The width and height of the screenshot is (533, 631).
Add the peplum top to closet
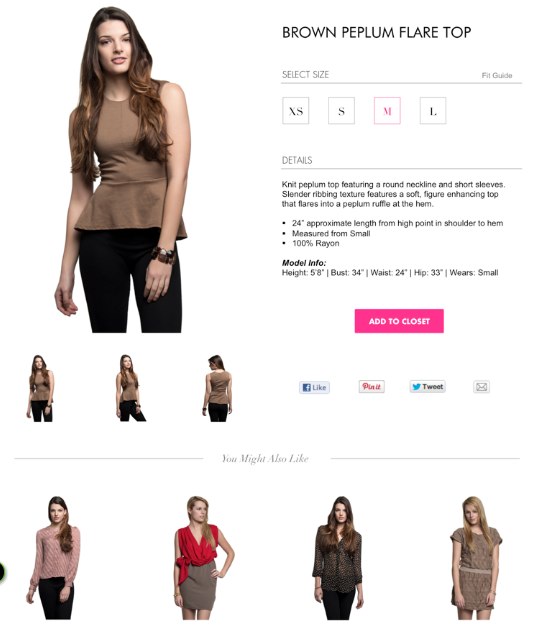tap(399, 321)
